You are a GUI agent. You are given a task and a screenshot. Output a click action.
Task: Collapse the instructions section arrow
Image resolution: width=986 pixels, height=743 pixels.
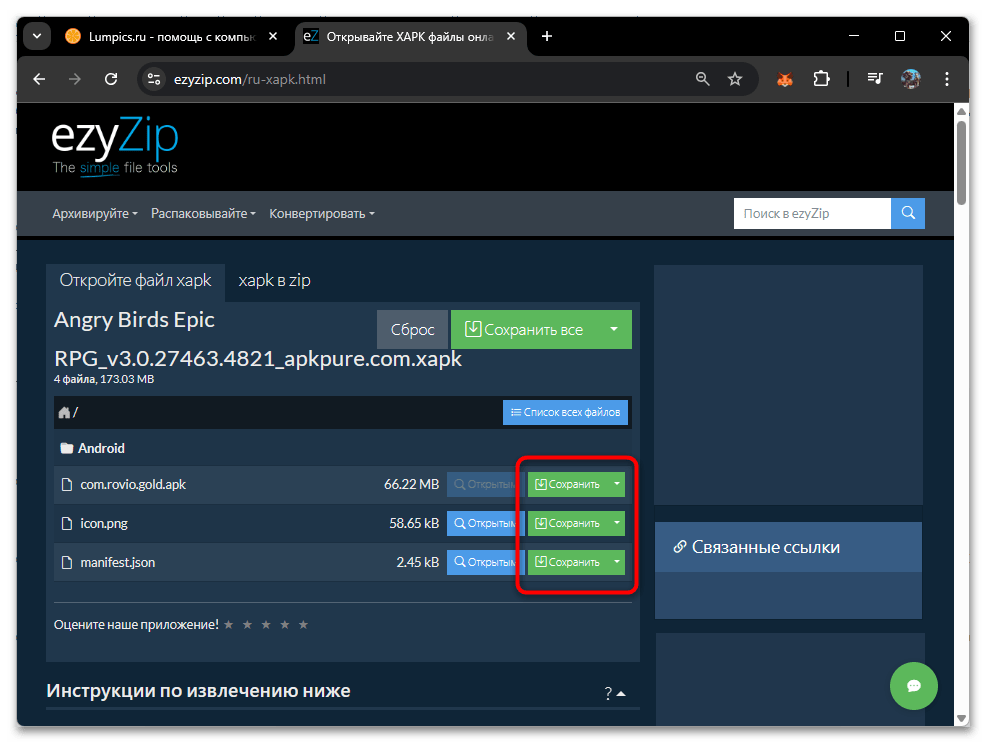coord(621,693)
